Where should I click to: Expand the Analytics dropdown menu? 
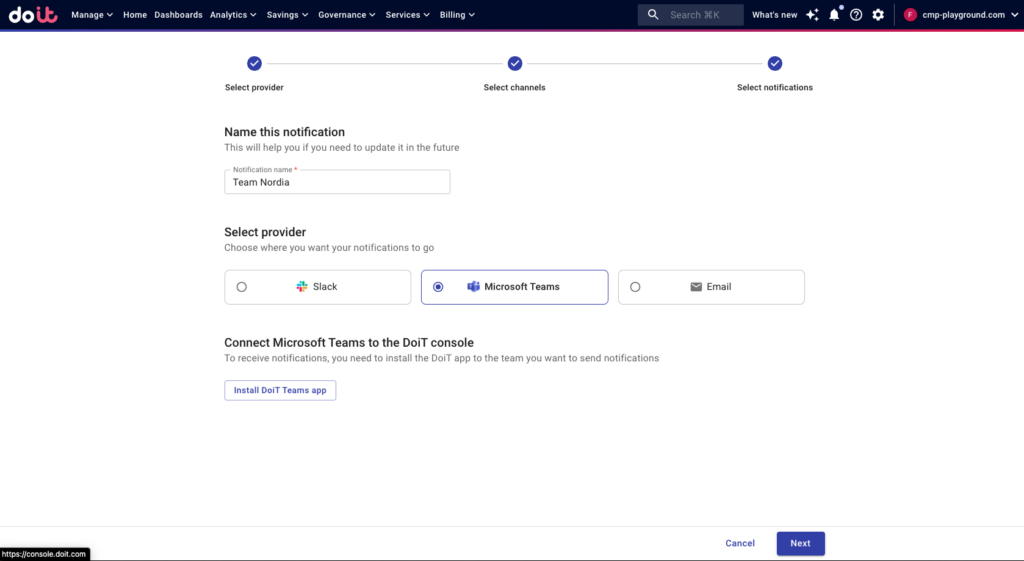(233, 15)
